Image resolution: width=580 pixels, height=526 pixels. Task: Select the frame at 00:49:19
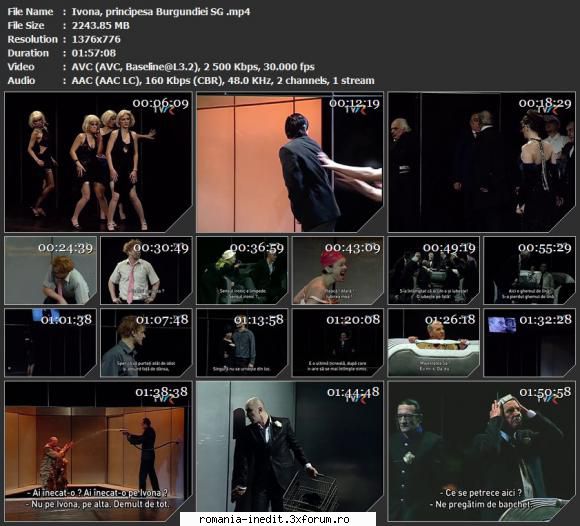[434, 270]
